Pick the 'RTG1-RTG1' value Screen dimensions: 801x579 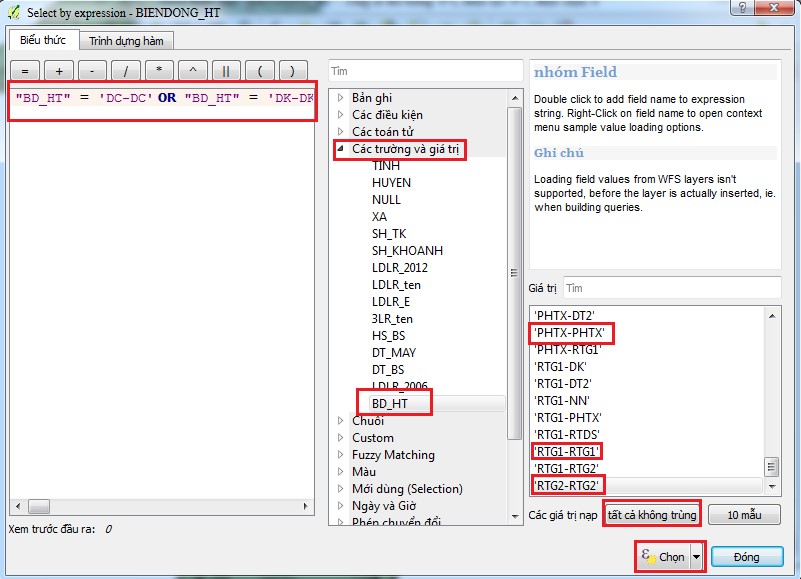pos(566,451)
